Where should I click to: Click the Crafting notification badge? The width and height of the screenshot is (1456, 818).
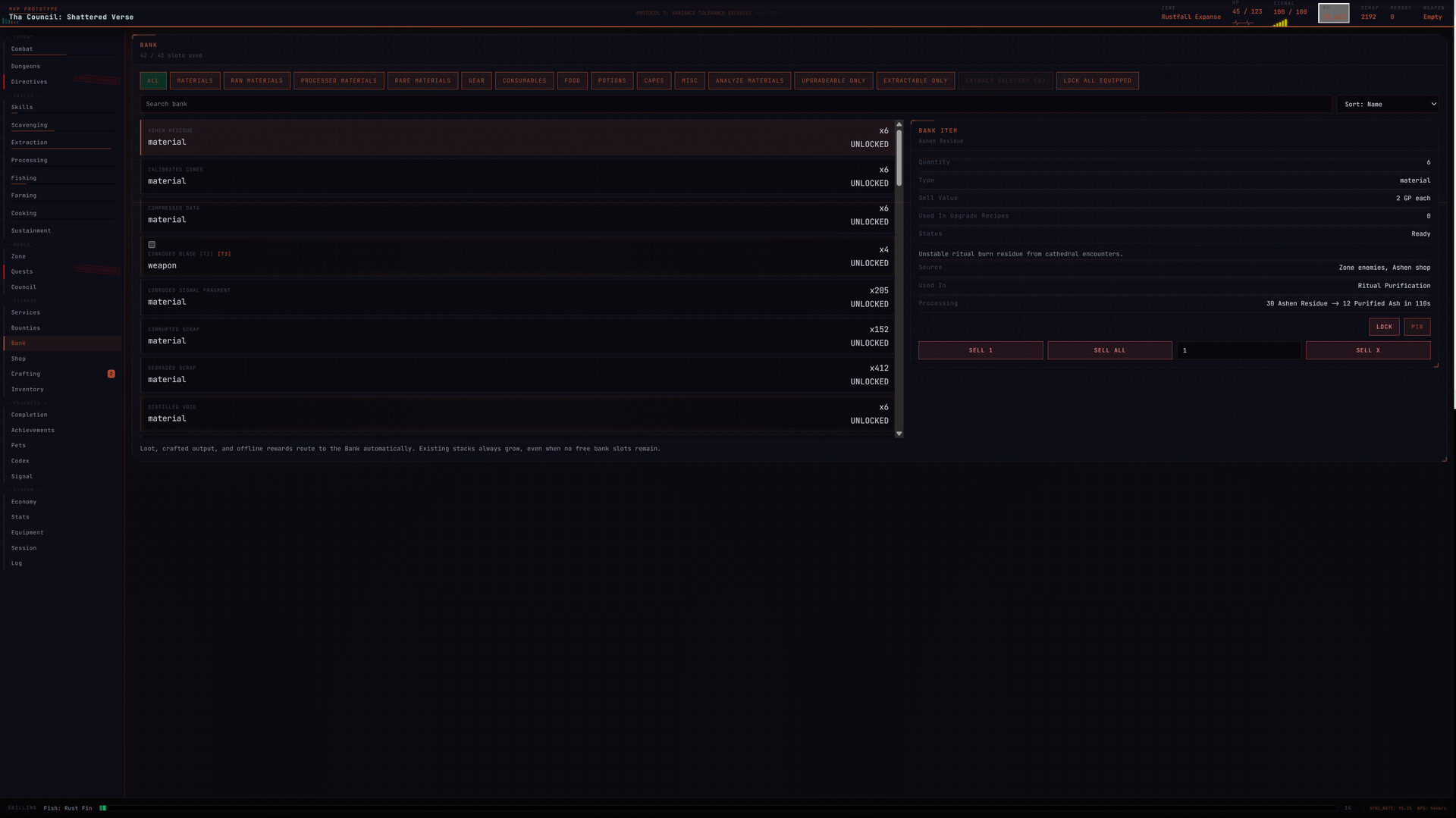(111, 374)
